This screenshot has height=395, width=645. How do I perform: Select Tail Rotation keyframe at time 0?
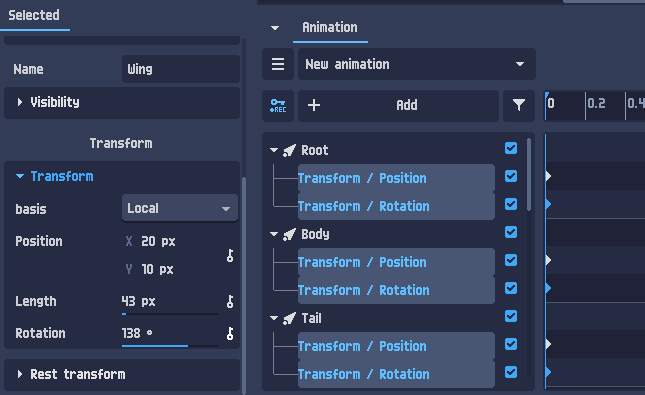548,372
